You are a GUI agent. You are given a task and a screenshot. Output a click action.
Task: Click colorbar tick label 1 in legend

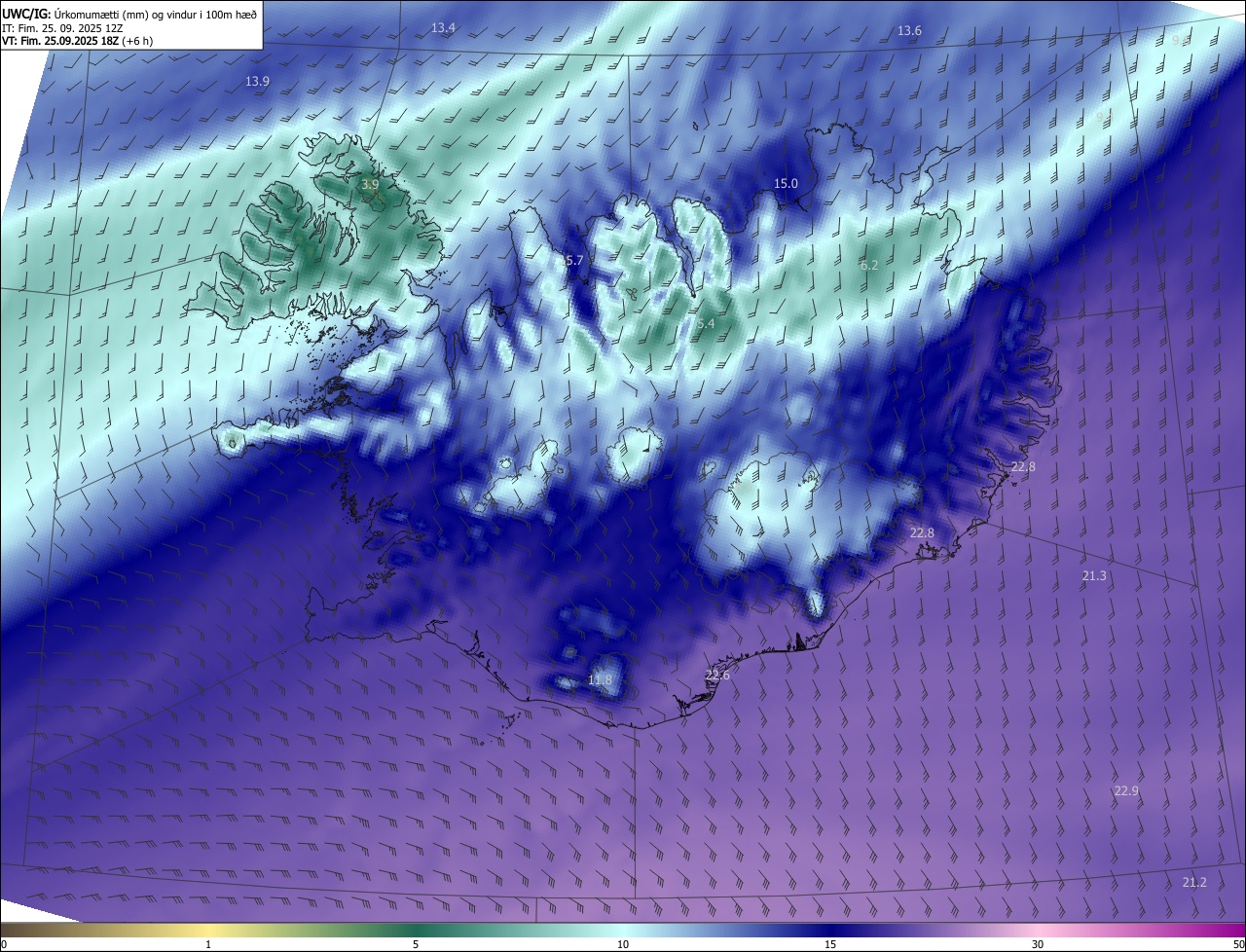[x=208, y=945]
